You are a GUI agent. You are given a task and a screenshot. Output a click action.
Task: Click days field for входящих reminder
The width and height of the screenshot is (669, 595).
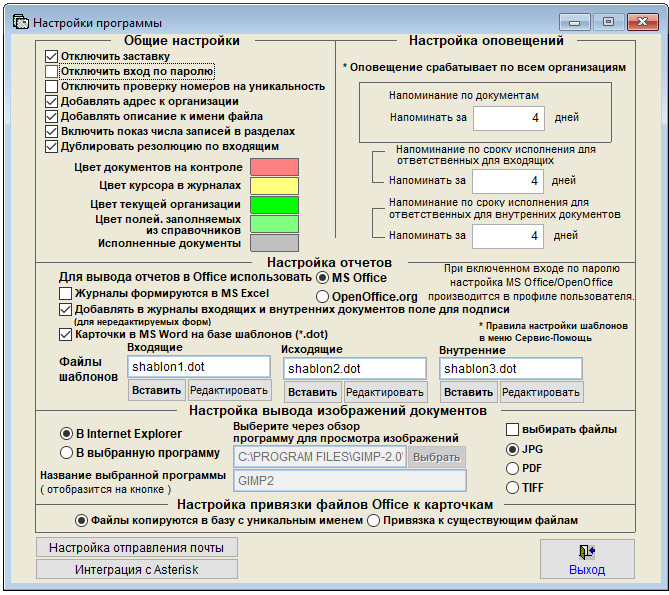508,181
